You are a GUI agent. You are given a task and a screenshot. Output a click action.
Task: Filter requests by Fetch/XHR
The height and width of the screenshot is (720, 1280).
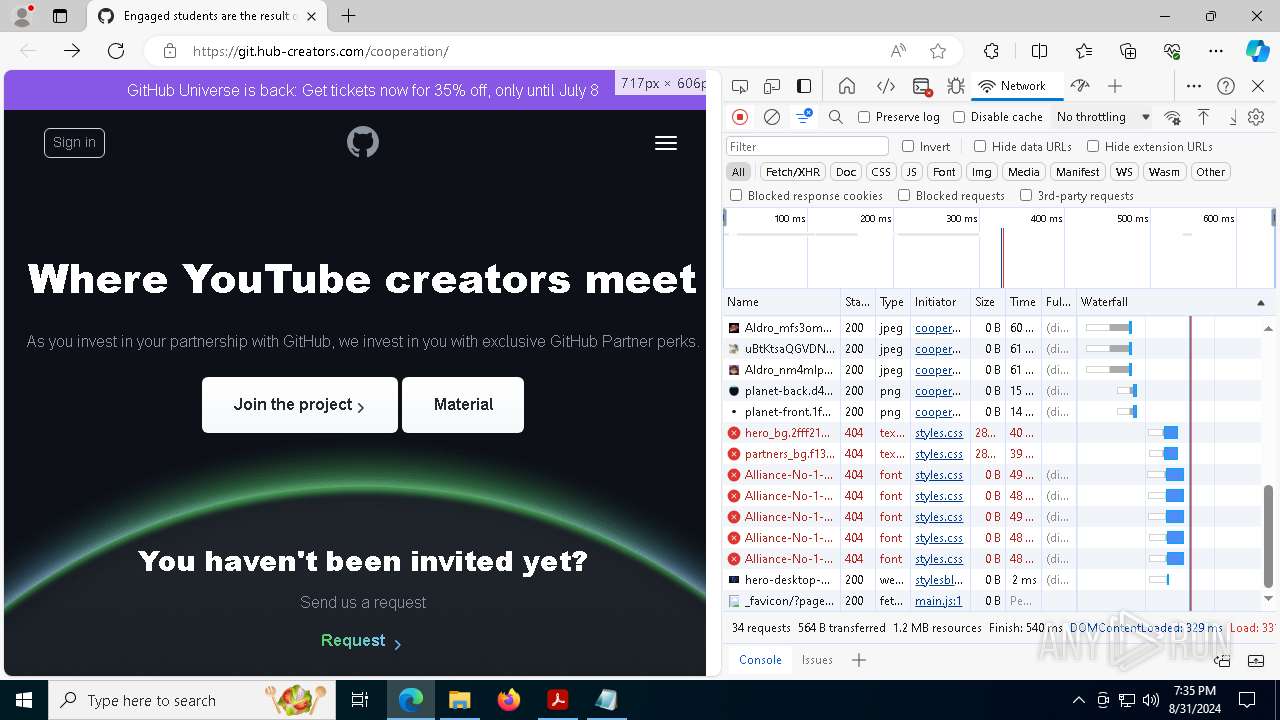point(793,172)
